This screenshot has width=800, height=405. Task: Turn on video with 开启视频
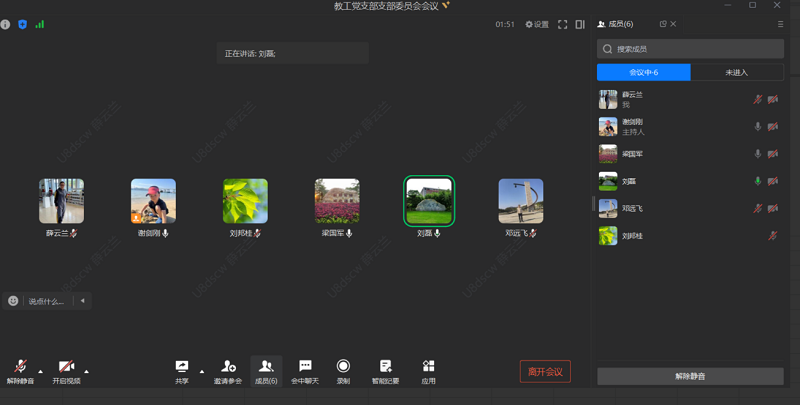66,372
